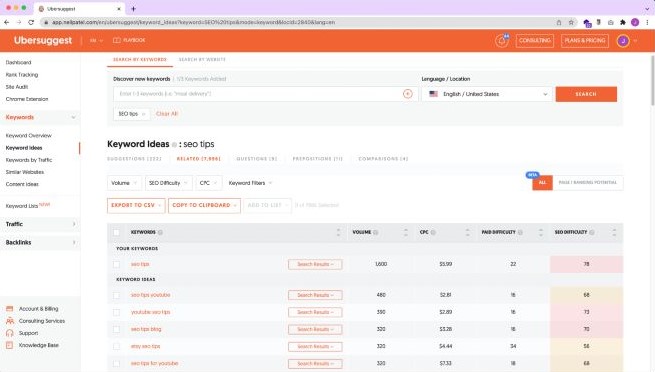Open the Volume filter dropdown

tap(124, 183)
